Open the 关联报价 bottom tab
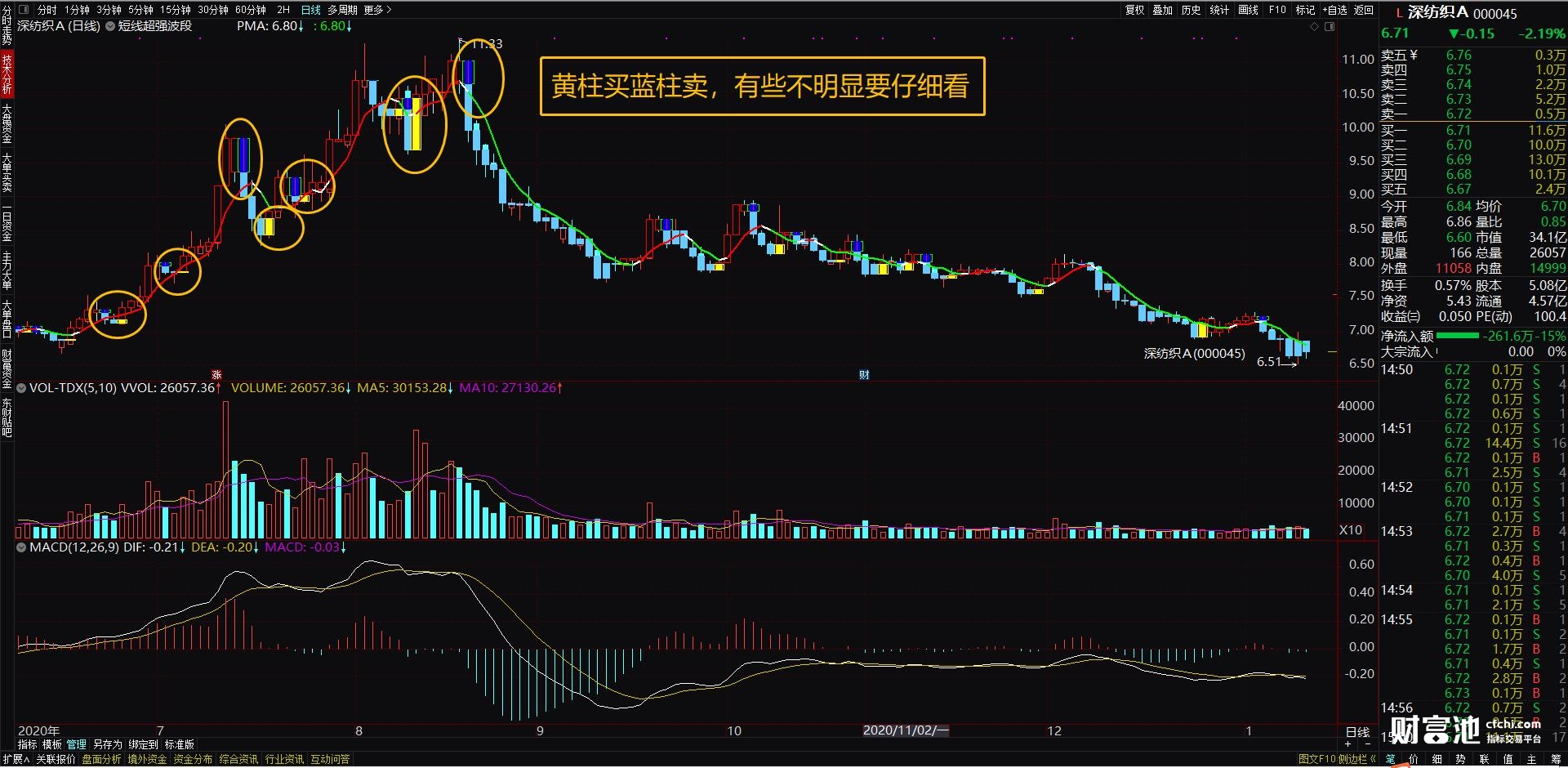The width and height of the screenshot is (1568, 768). [56, 759]
